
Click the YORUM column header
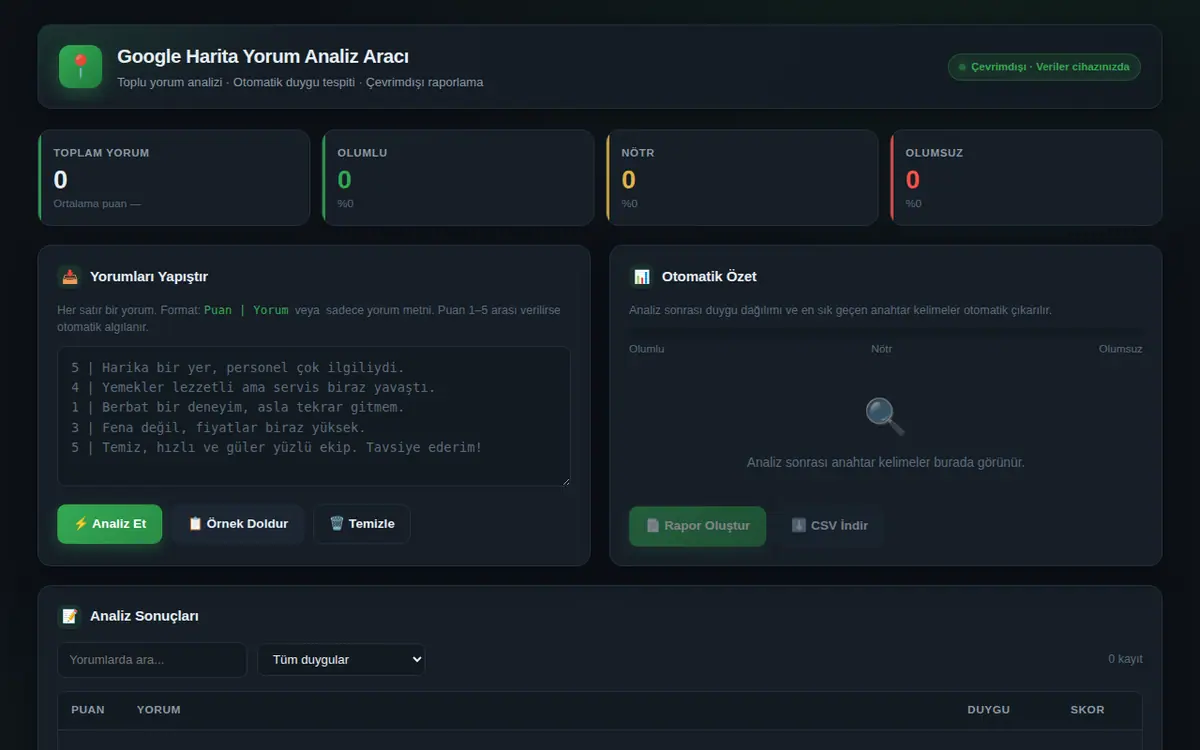click(x=159, y=710)
